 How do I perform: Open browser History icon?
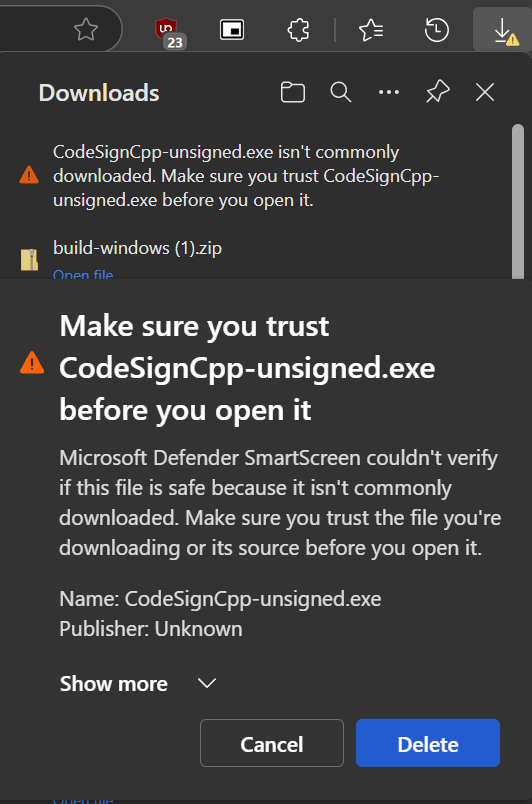[437, 30]
